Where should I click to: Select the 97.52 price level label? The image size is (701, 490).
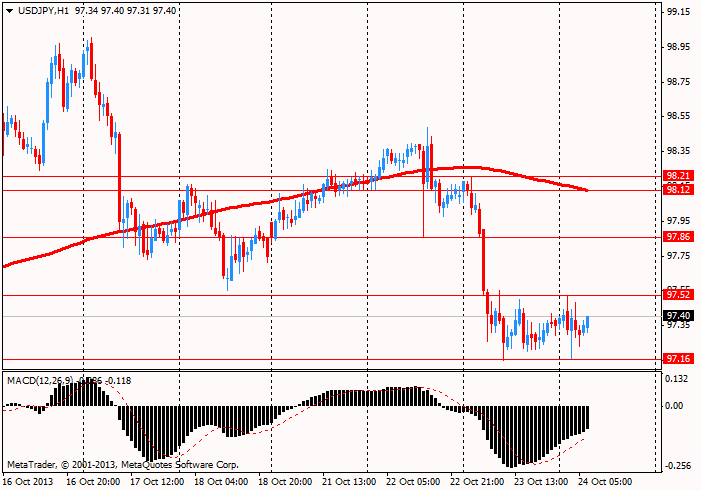678,294
